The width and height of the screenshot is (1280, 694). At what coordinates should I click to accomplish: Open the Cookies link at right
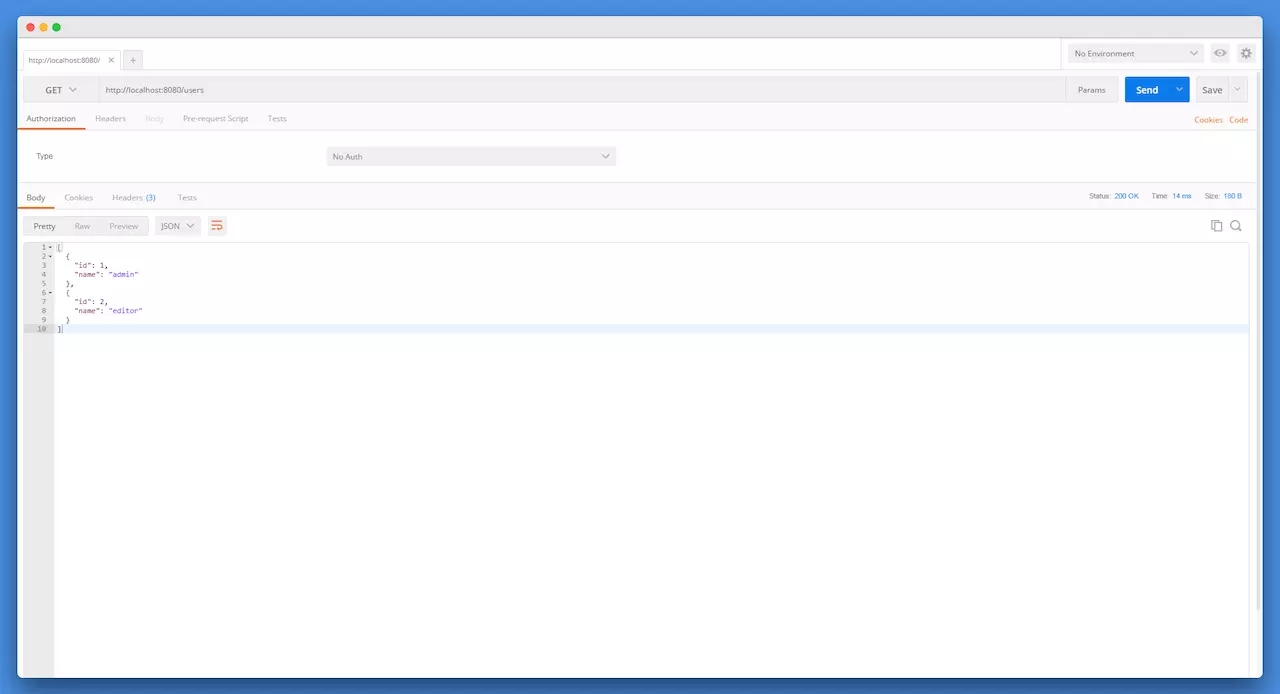[1208, 119]
